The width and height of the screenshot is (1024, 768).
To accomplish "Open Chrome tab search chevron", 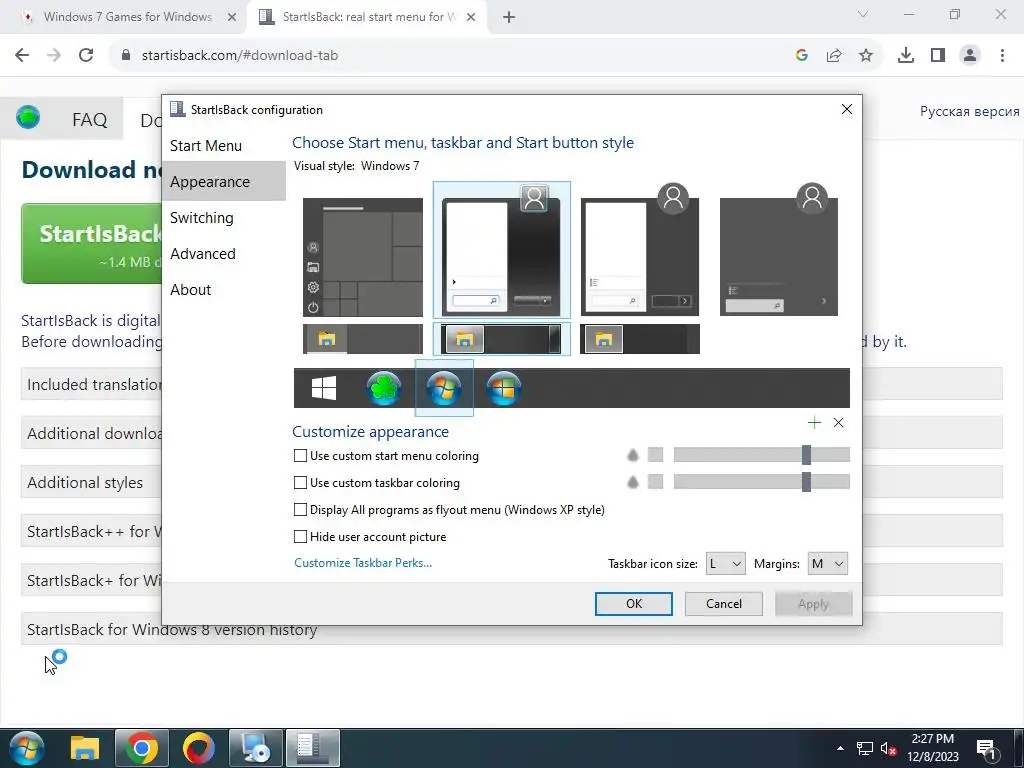I will (863, 14).
